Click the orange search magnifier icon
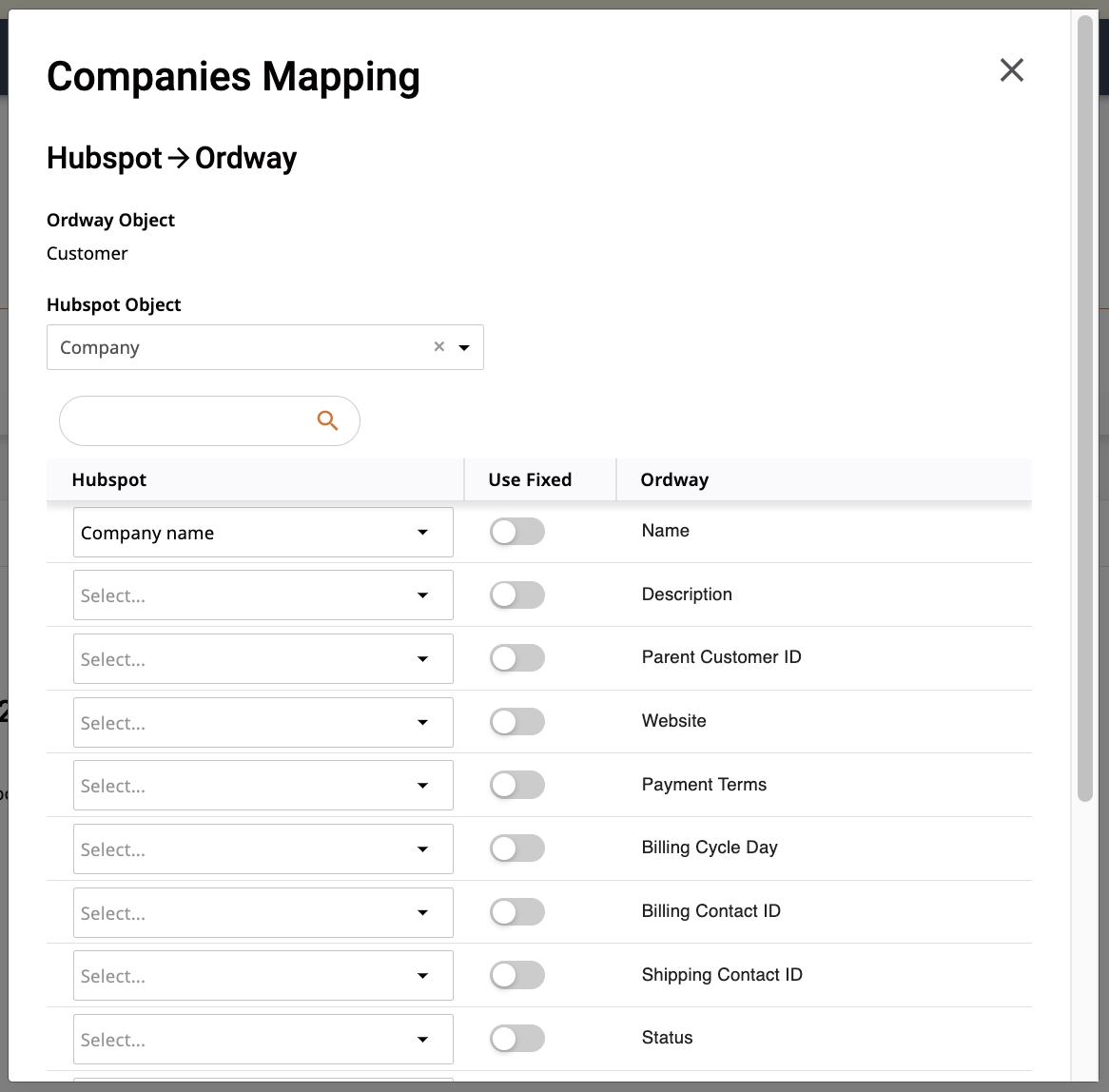Viewport: 1109px width, 1092px height. [x=327, y=420]
